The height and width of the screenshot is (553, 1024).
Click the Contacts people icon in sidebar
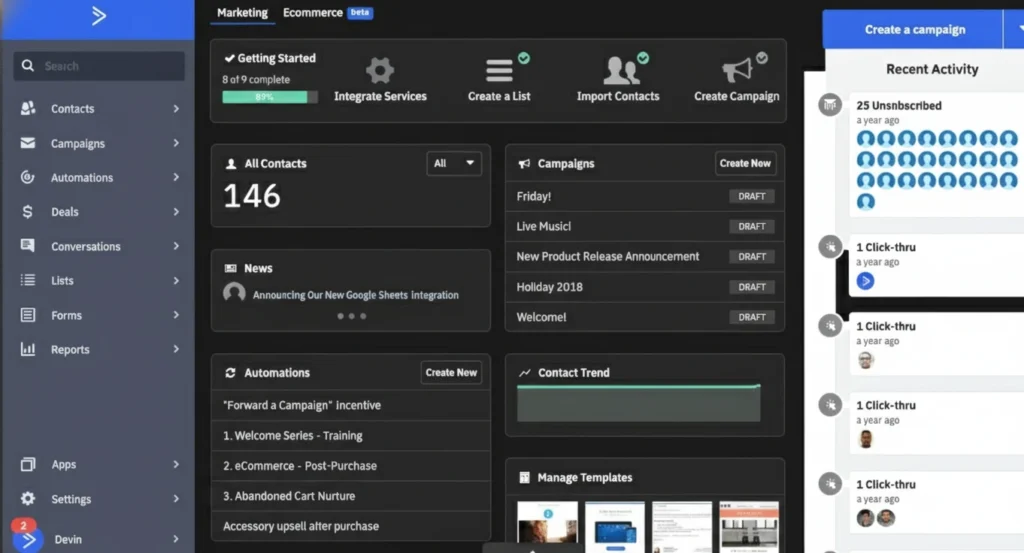click(x=27, y=108)
